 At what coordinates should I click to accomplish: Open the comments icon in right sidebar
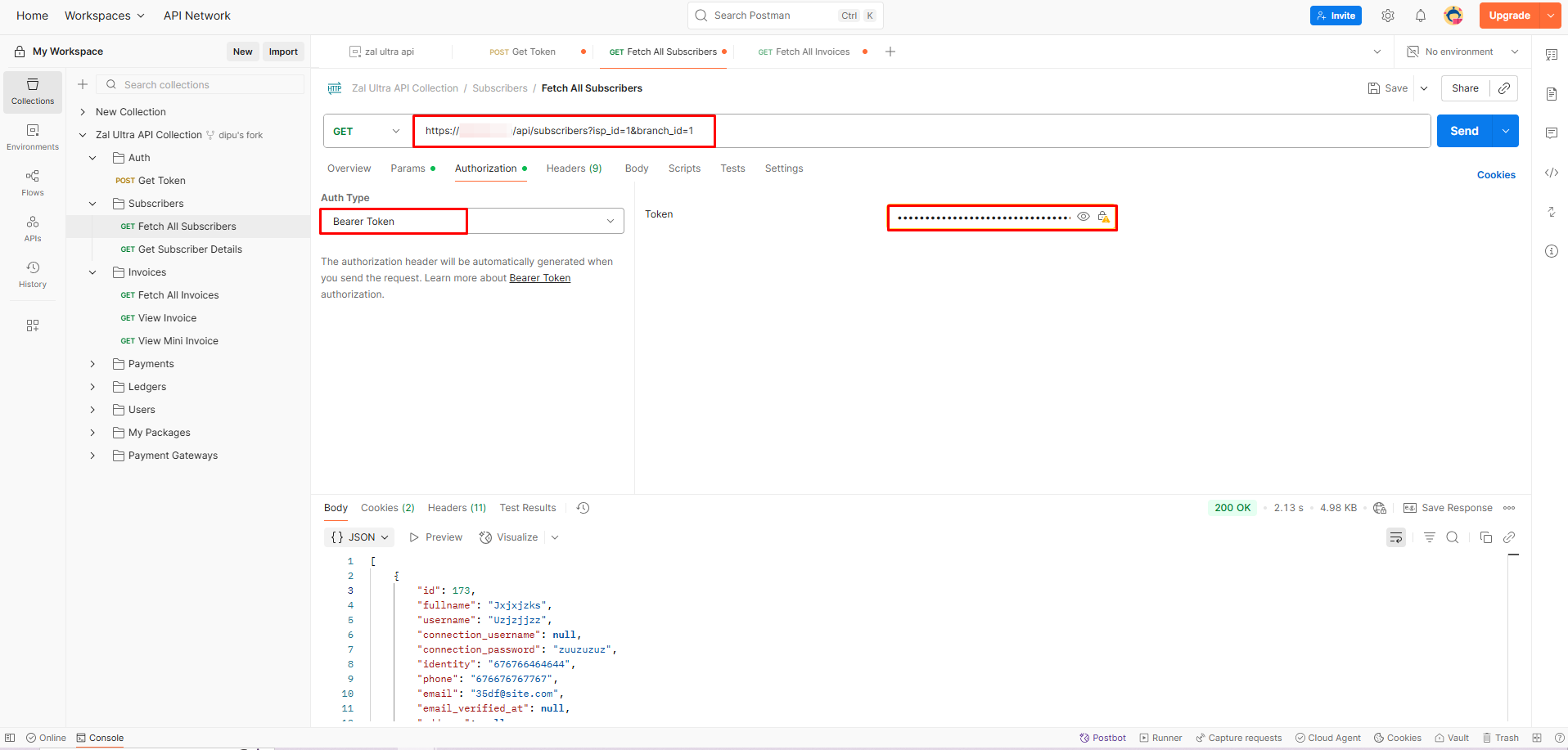(1552, 133)
